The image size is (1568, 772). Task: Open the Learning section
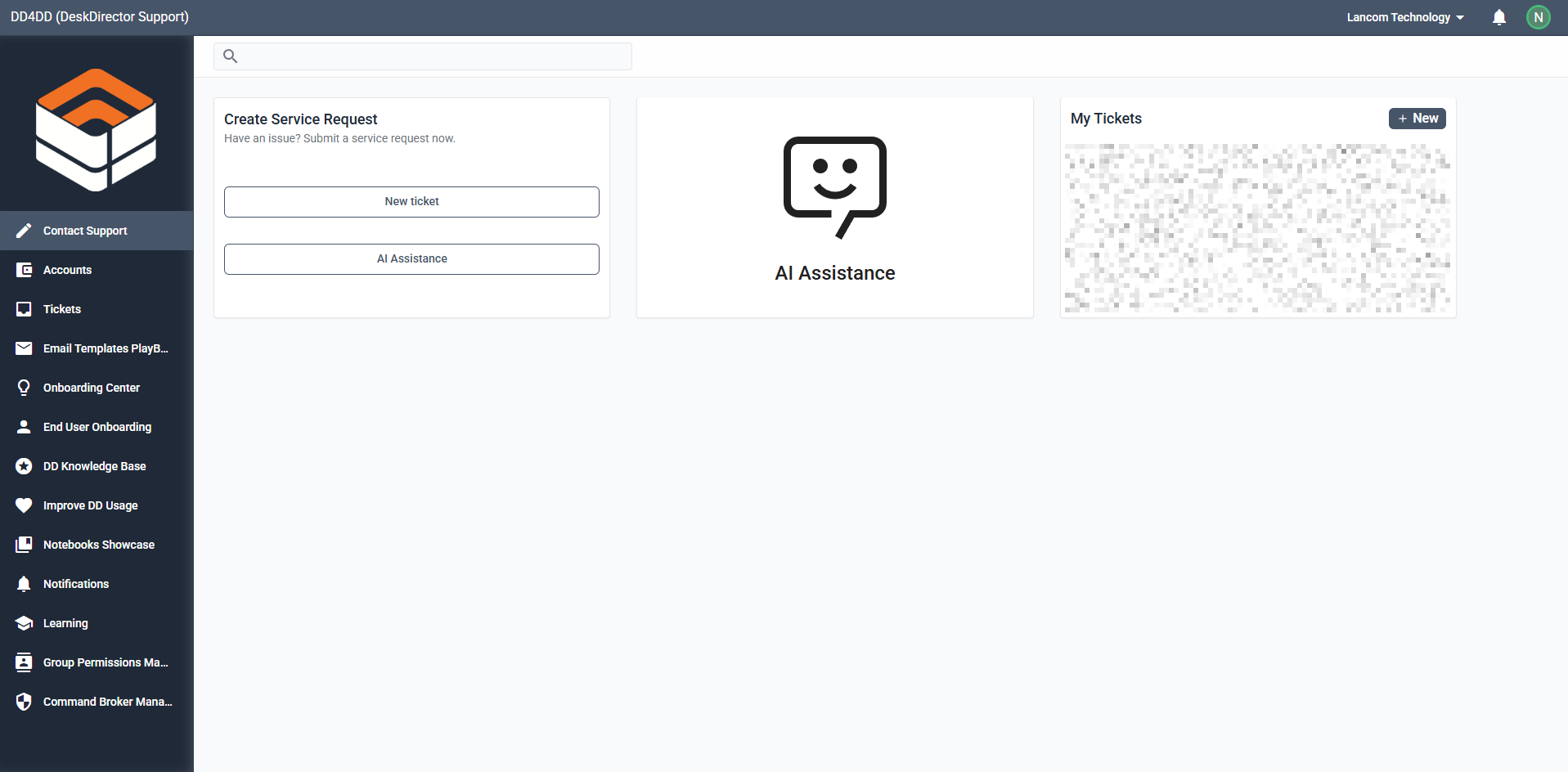(97, 623)
